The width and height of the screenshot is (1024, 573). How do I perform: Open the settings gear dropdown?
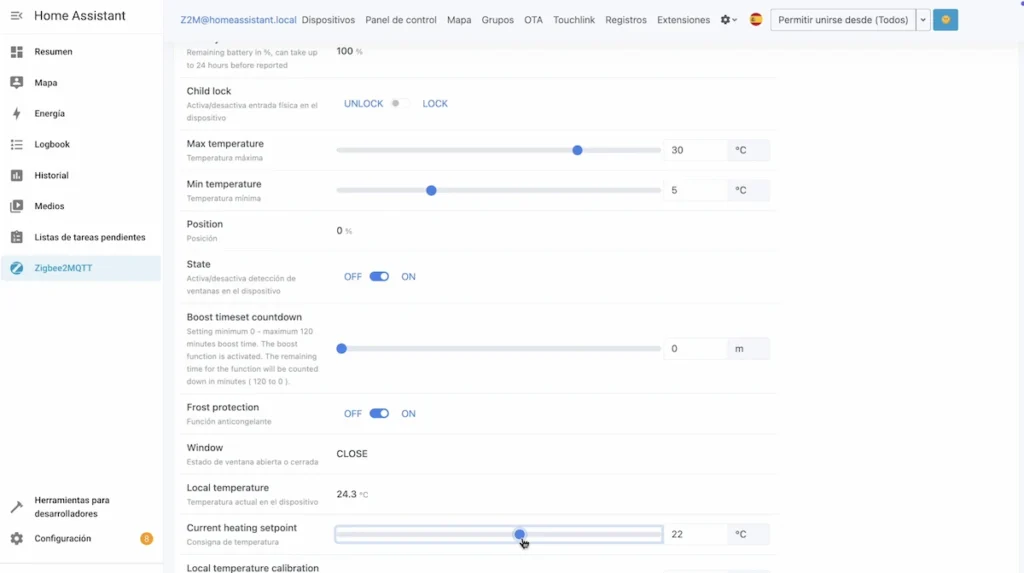point(729,20)
